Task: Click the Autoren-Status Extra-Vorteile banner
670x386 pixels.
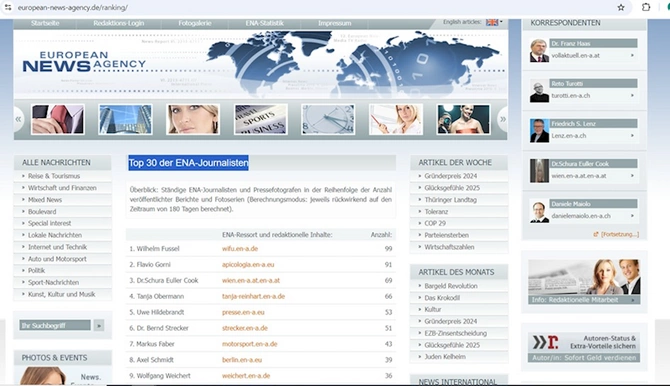Action: tap(584, 348)
